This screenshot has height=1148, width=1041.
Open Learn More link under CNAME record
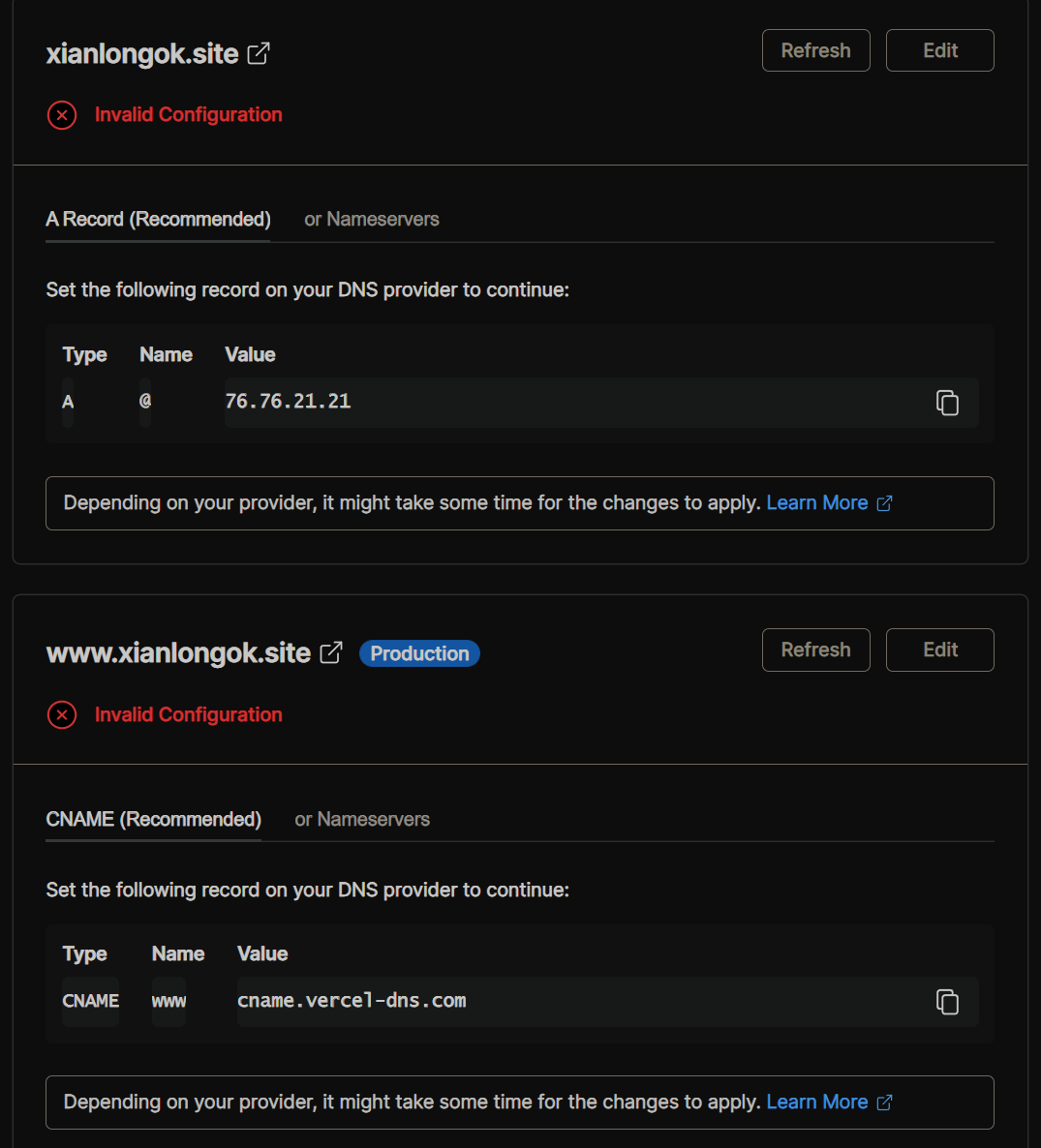coord(817,1102)
